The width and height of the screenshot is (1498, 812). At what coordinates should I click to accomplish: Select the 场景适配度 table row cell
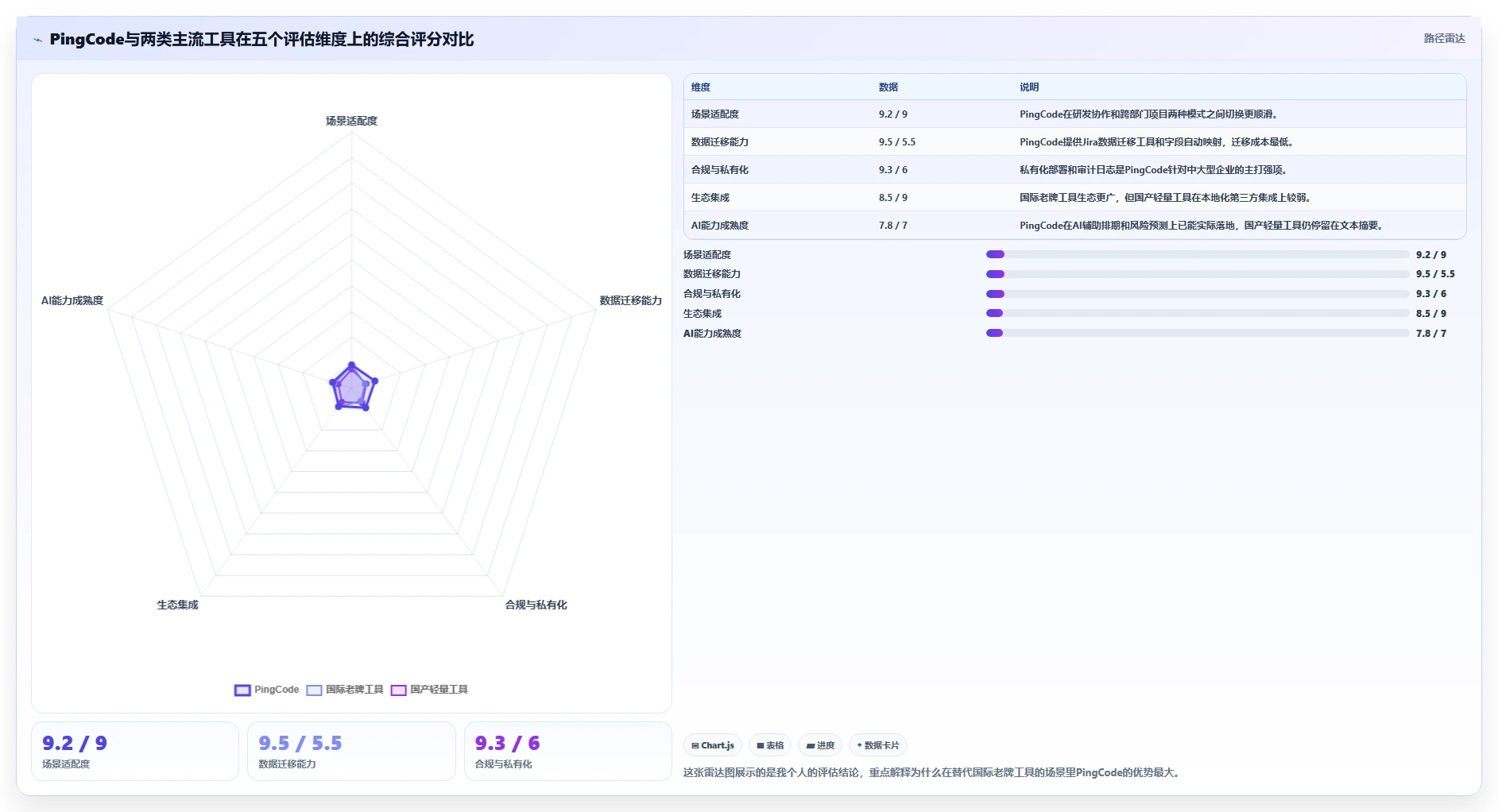[715, 114]
